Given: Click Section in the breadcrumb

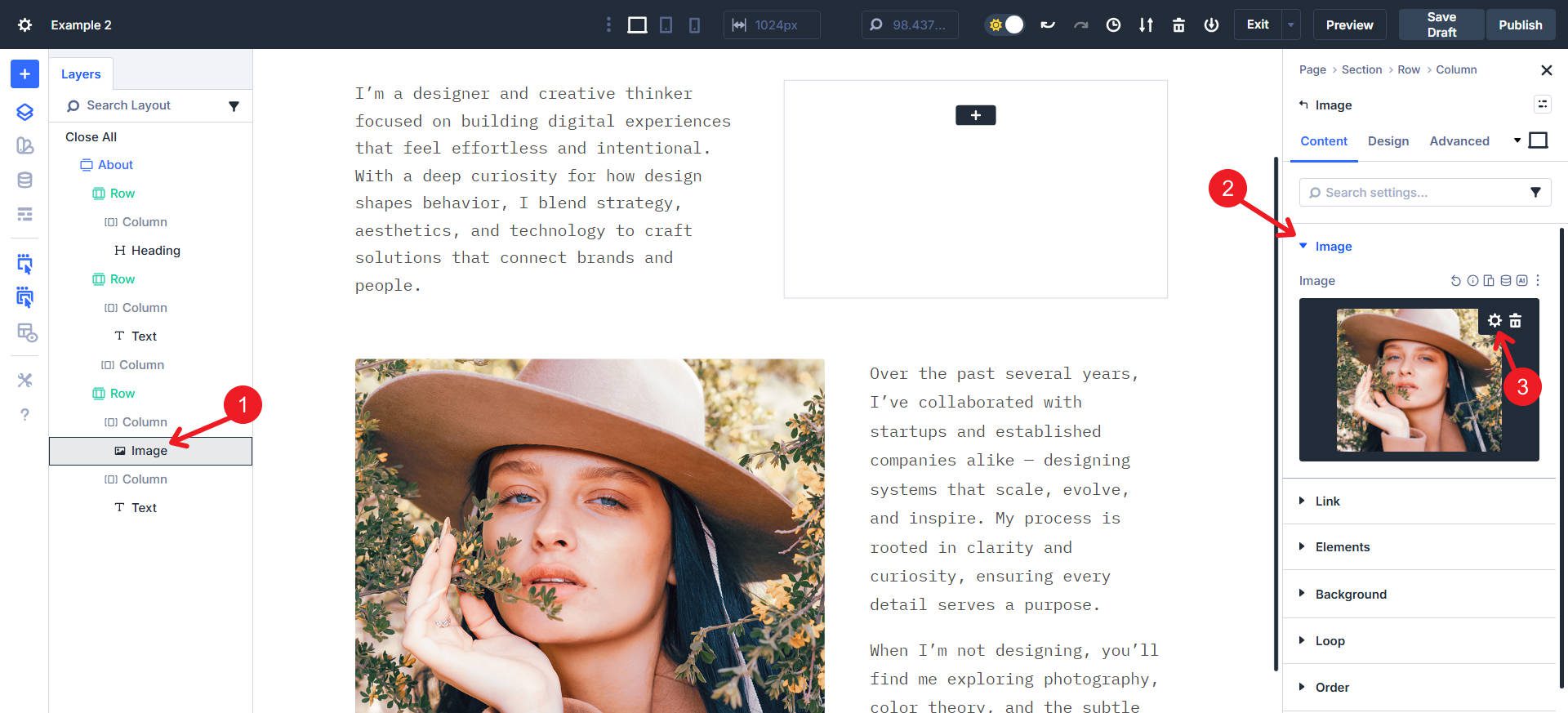Looking at the screenshot, I should (x=1361, y=70).
